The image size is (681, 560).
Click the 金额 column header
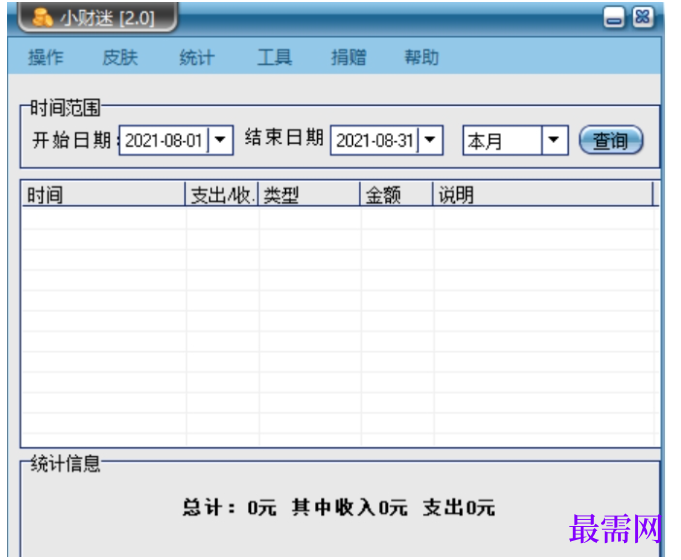tap(397, 194)
